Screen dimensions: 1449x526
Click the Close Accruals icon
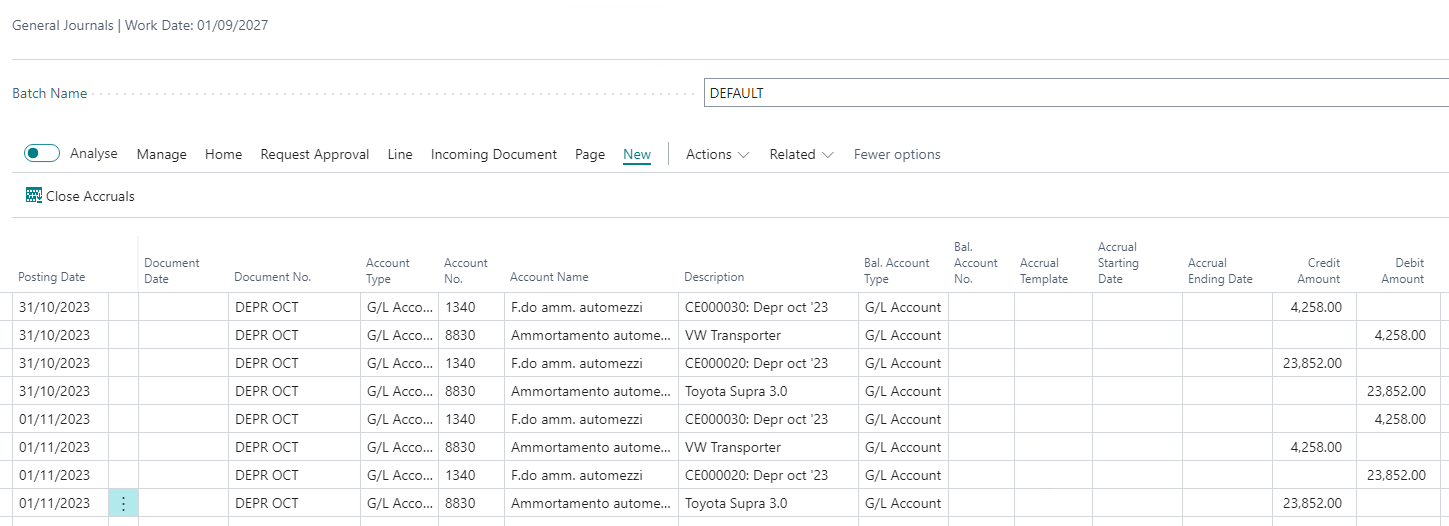pyautogui.click(x=34, y=196)
